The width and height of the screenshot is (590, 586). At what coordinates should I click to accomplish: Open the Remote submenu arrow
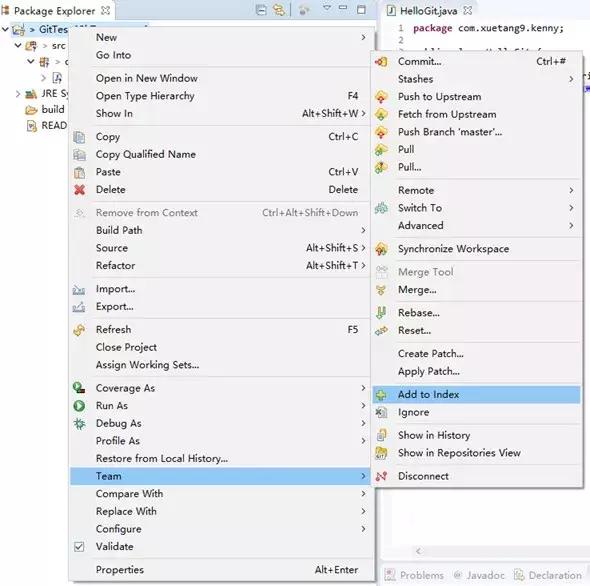click(x=571, y=190)
